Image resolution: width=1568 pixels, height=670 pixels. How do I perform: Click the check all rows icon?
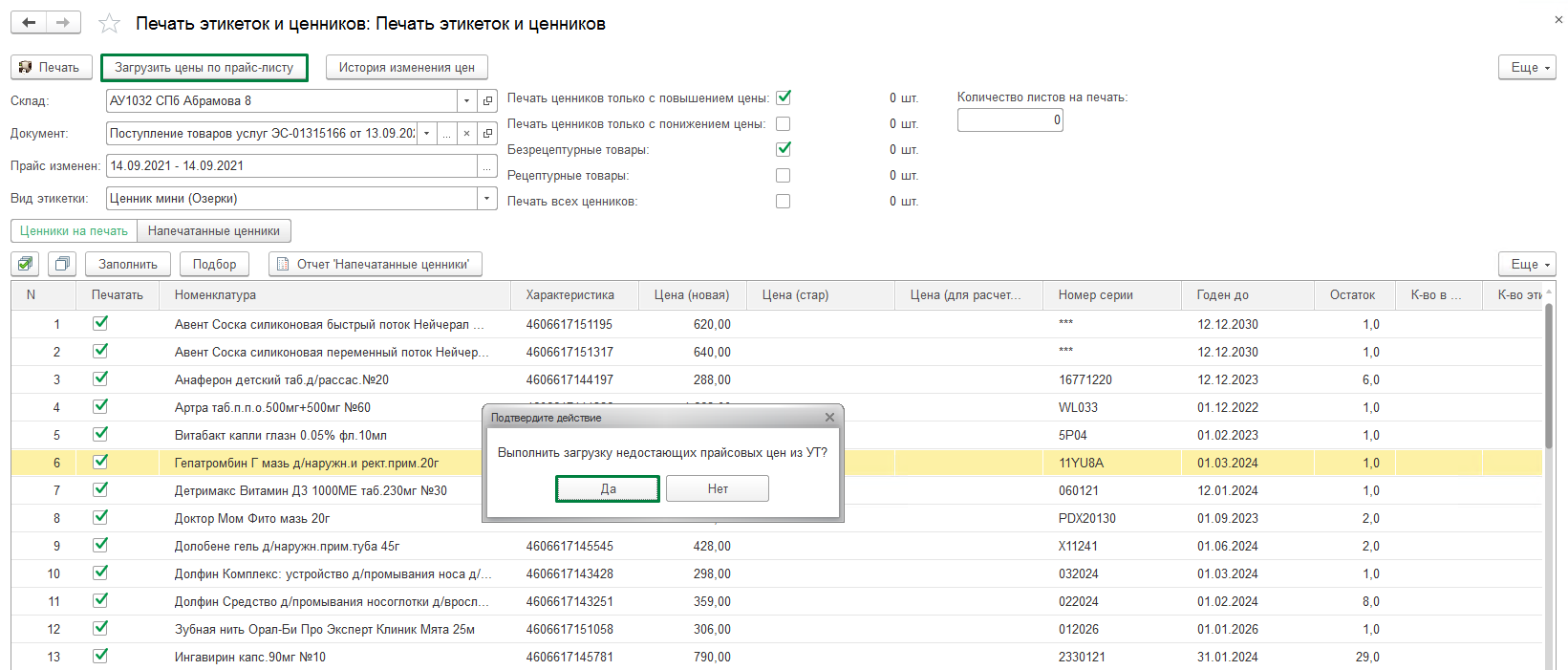[x=27, y=264]
